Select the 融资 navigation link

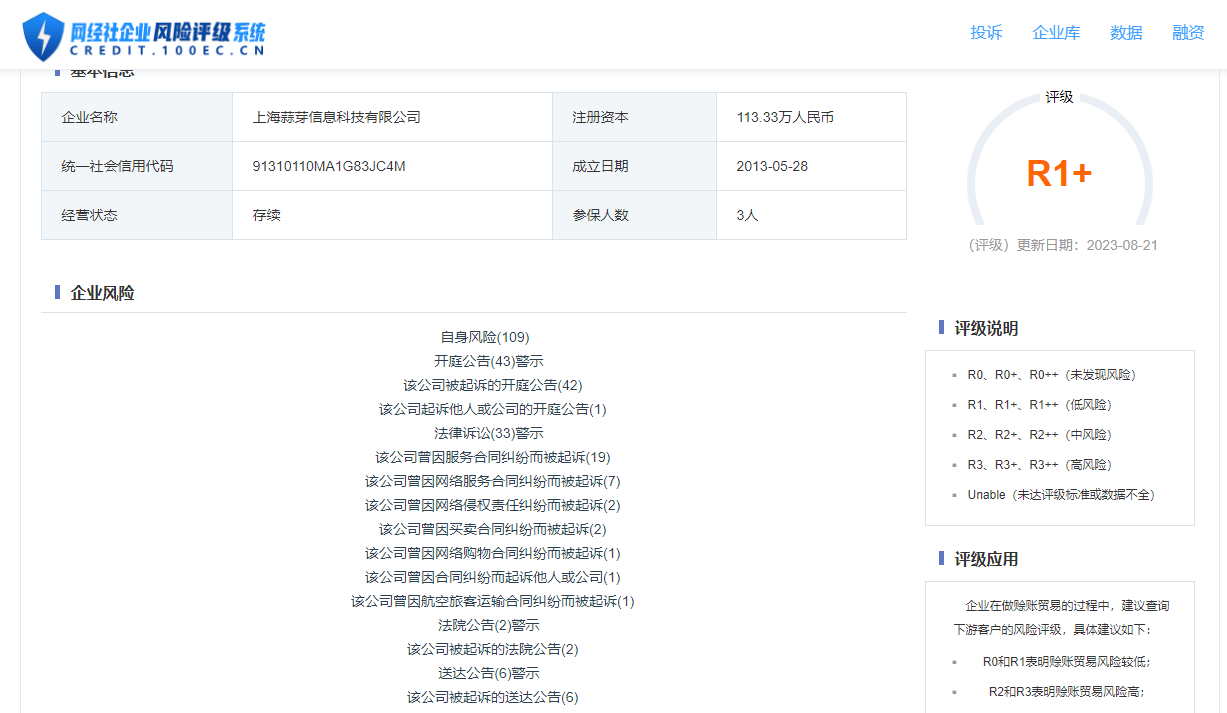(1188, 33)
